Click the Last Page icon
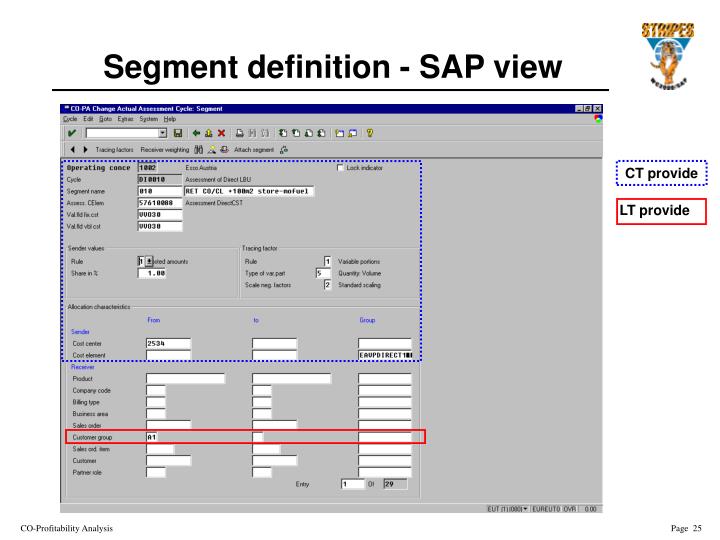 pyautogui.click(x=321, y=133)
